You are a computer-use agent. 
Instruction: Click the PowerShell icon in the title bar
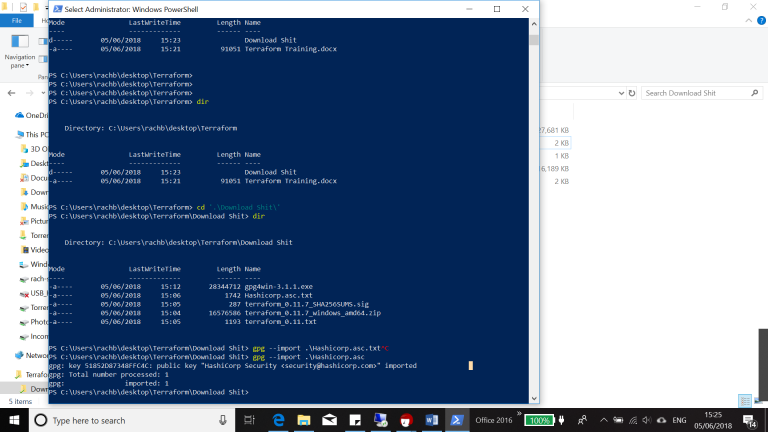[x=57, y=9]
